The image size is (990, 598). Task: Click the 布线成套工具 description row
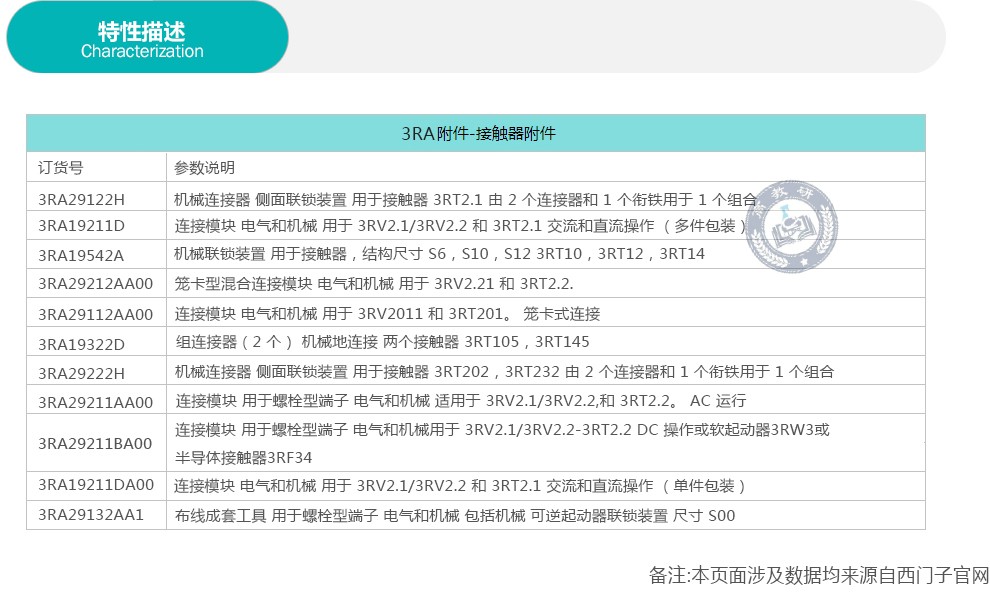coord(454,515)
